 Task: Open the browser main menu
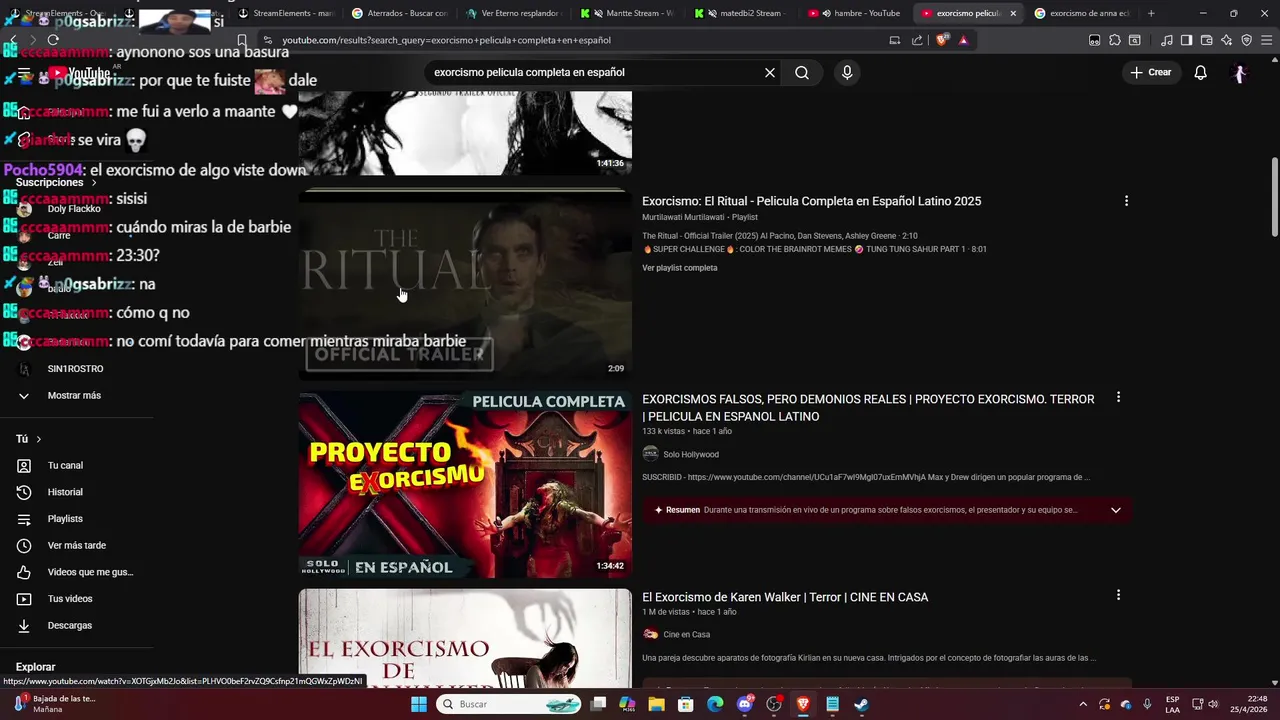[x=1265, y=40]
